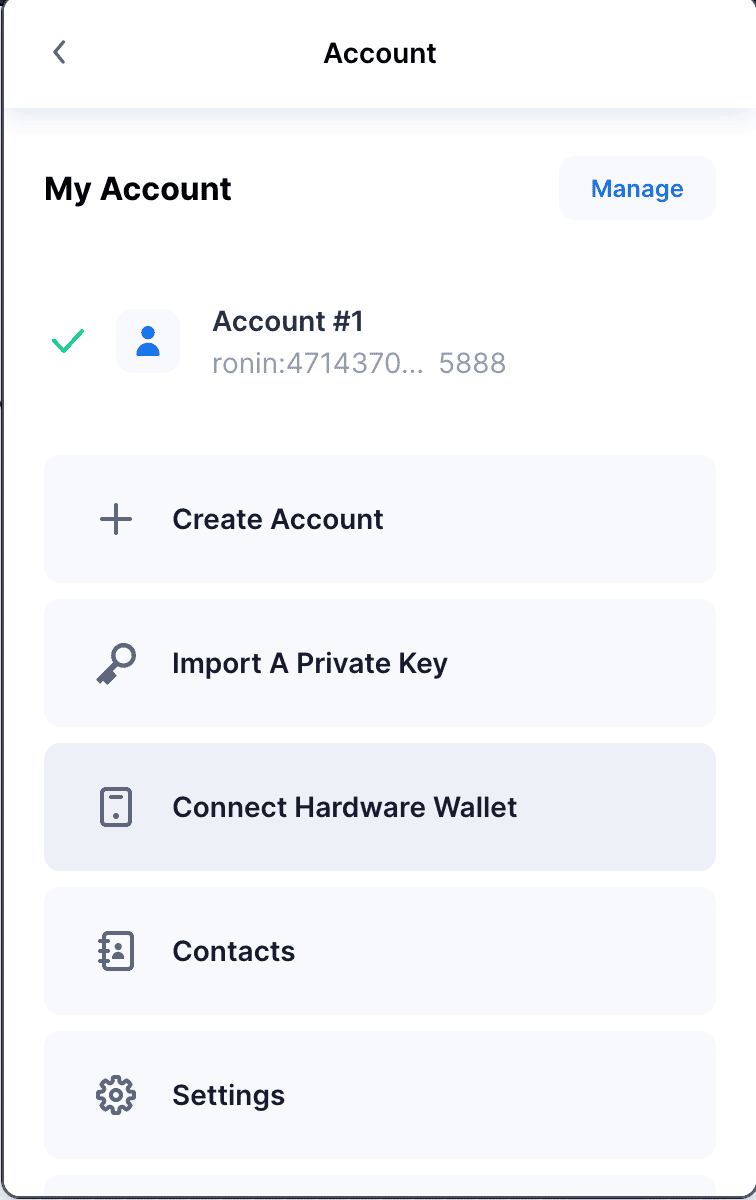Screen dimensions: 756x1200
Task: Select the Create Account option
Action: tap(380, 519)
